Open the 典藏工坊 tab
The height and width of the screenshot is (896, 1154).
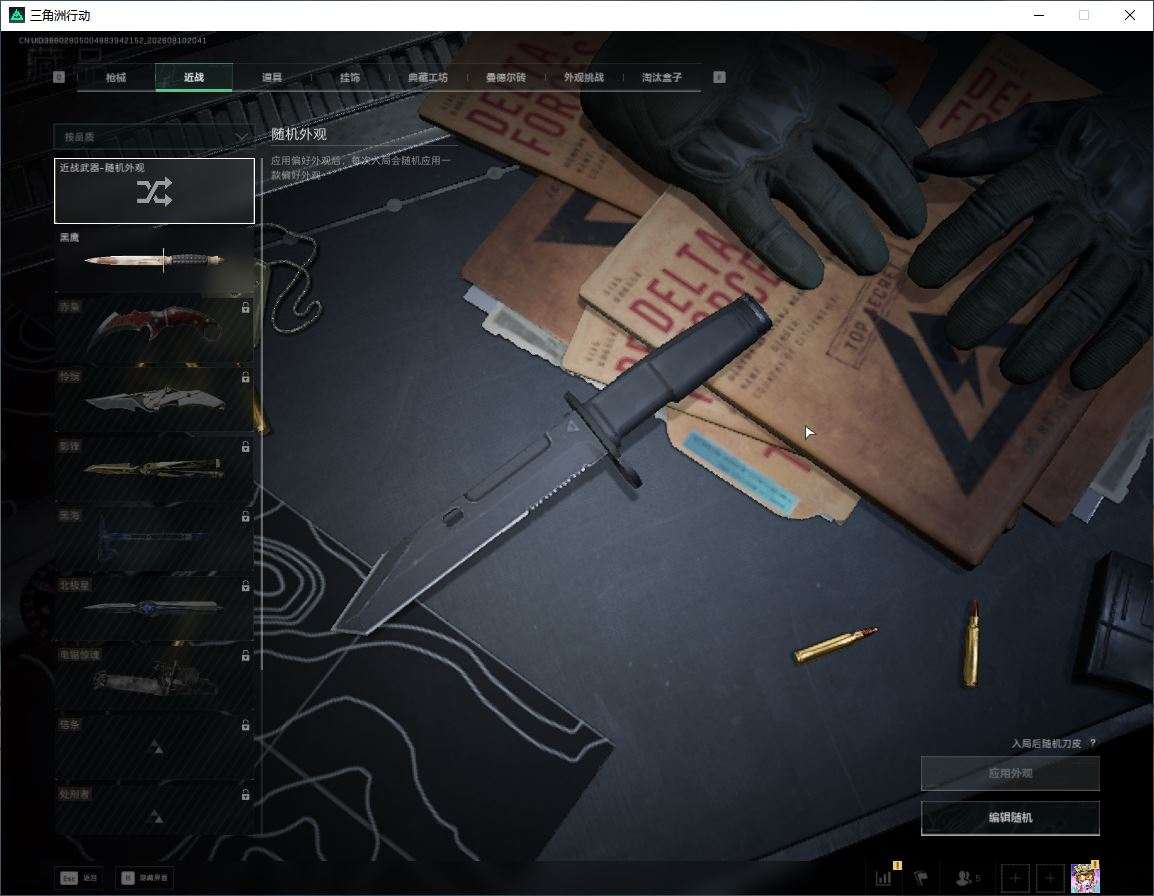(x=428, y=77)
